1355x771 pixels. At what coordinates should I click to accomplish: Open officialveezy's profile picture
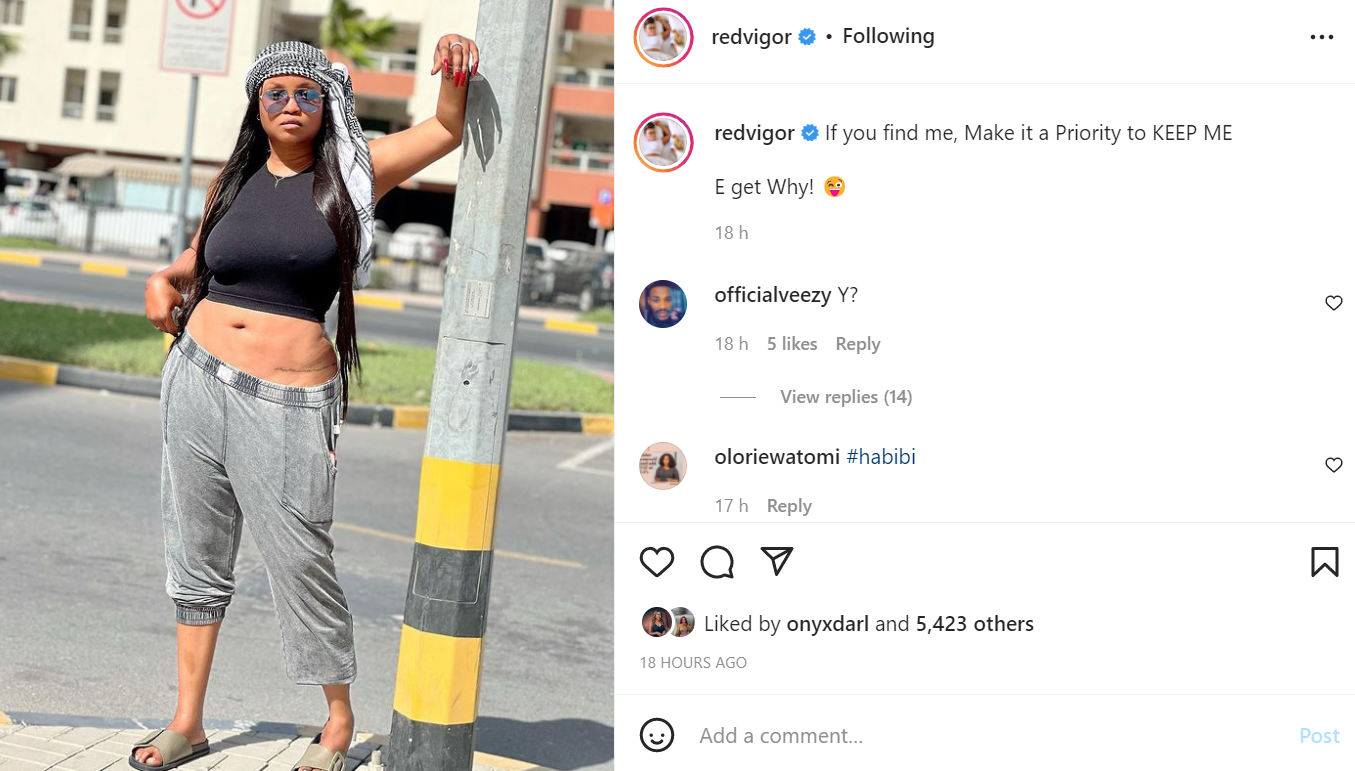[663, 304]
